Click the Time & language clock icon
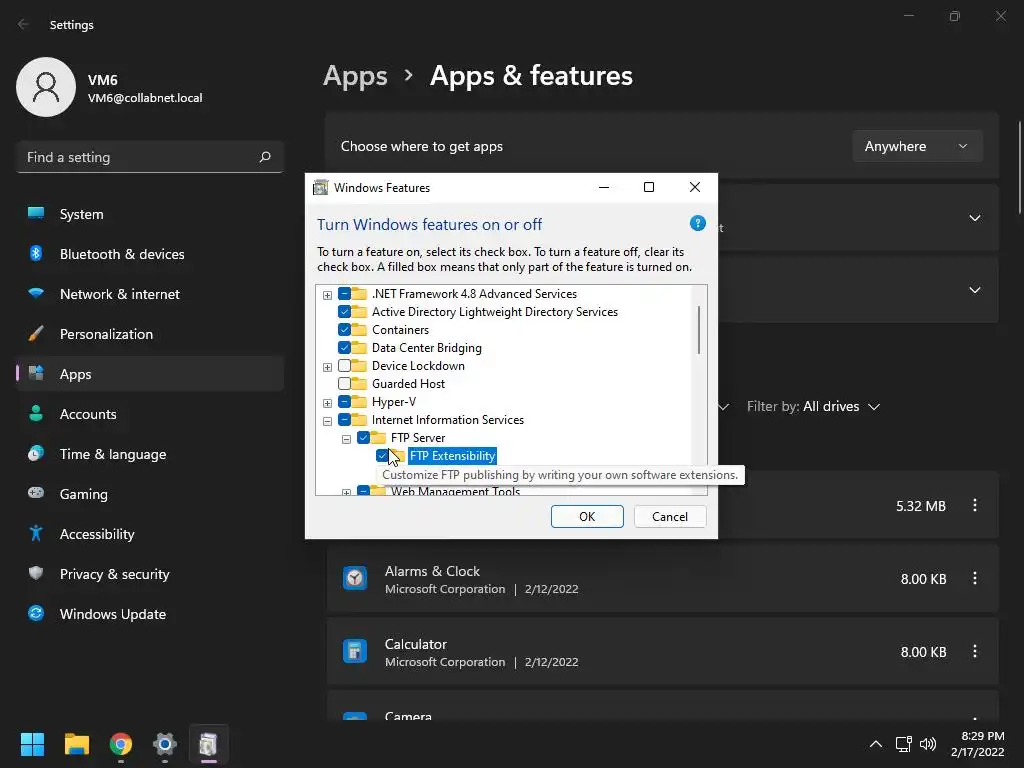Viewport: 1024px width, 768px height. tap(36, 453)
